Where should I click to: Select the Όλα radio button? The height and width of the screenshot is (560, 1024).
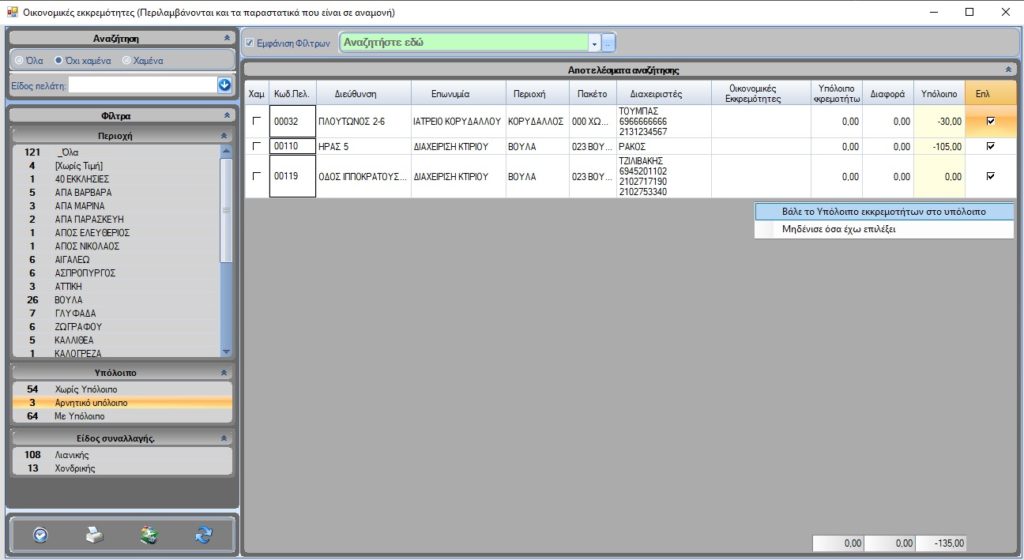(x=18, y=60)
